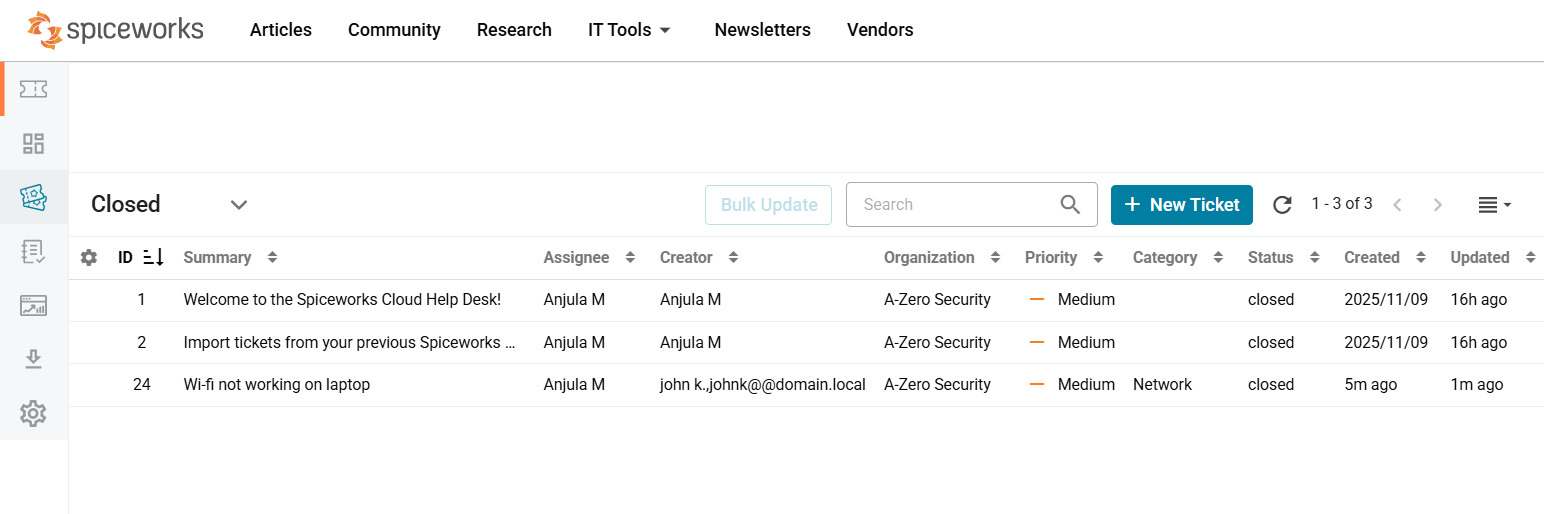Click Anjula M assignee in Wi-fi row
Viewport: 1544px width, 514px height.
574,385
